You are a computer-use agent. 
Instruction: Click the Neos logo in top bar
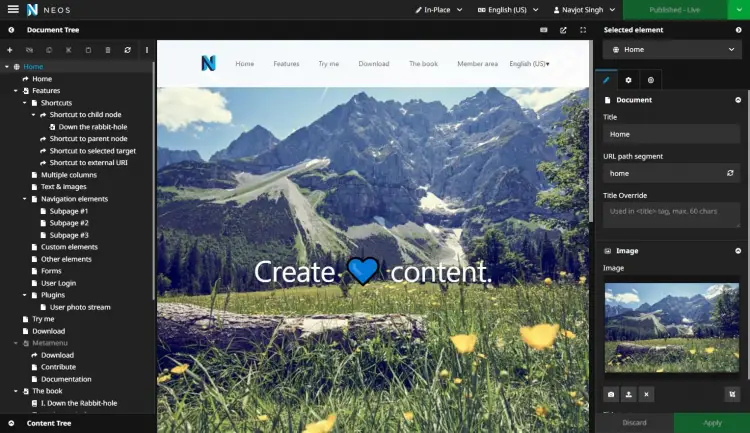click(x=49, y=10)
